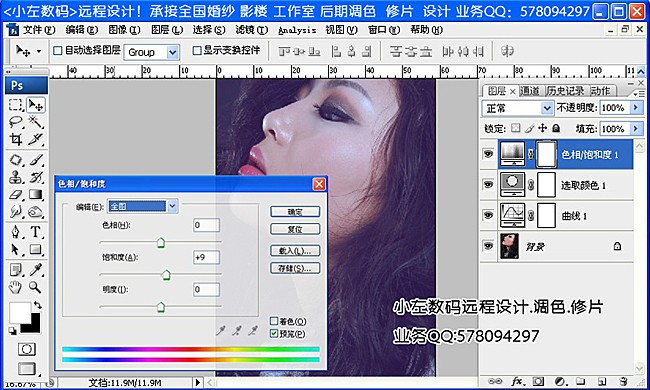This screenshot has width=650, height=390.
Task: Open the 文件 menu
Action: pyautogui.click(x=39, y=30)
